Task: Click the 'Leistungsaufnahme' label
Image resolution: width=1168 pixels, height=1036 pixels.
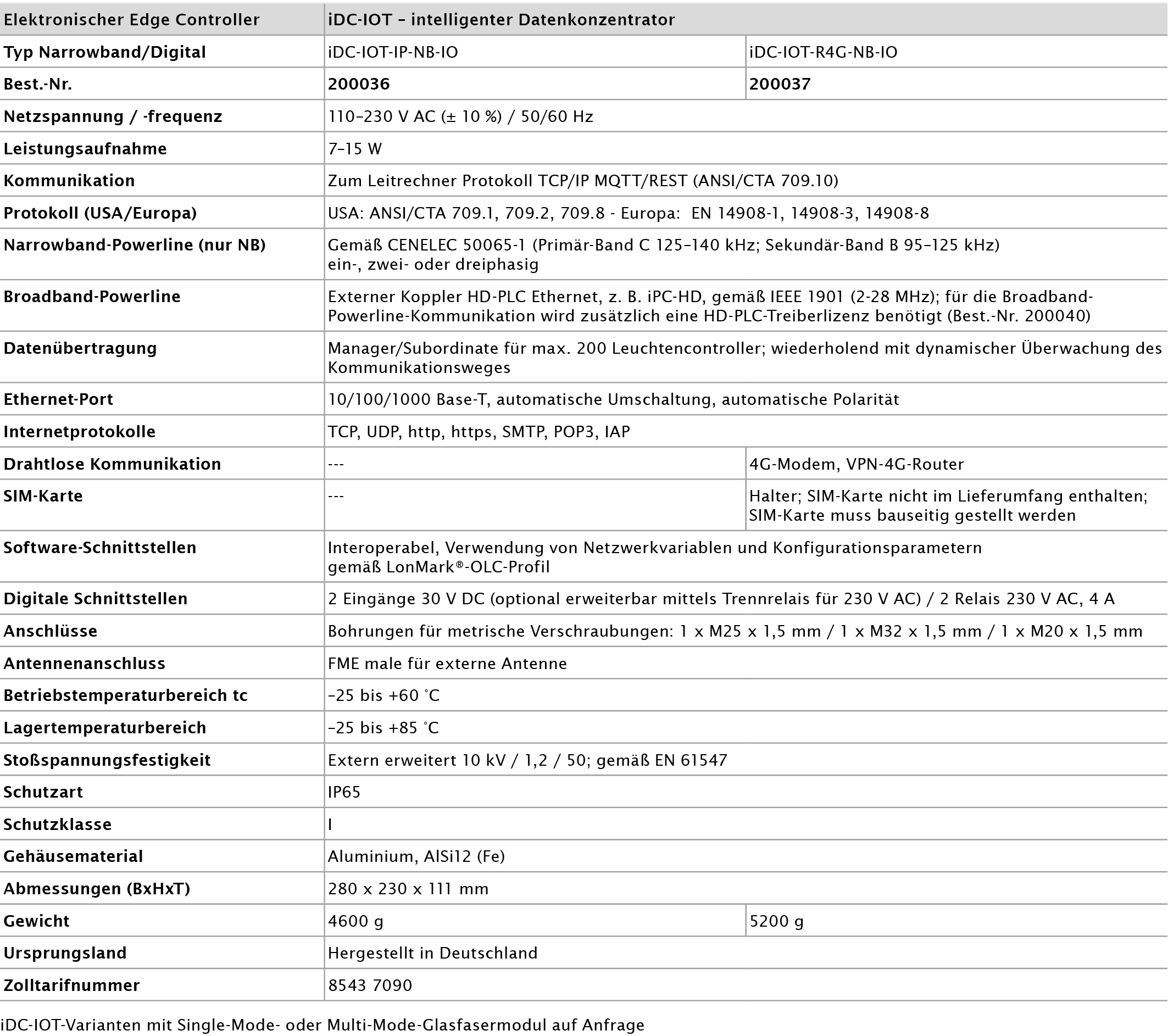Action: pos(85,149)
